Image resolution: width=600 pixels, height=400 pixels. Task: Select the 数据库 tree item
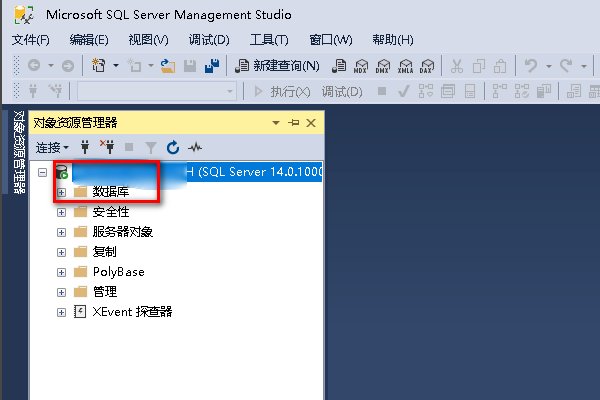pos(111,191)
